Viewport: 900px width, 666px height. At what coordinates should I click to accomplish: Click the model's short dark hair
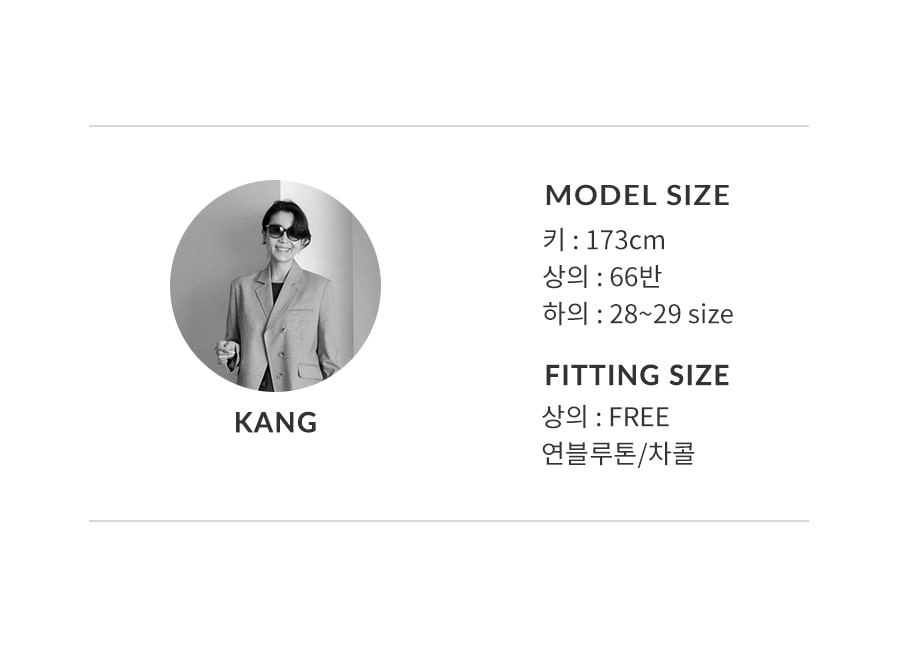(x=286, y=215)
